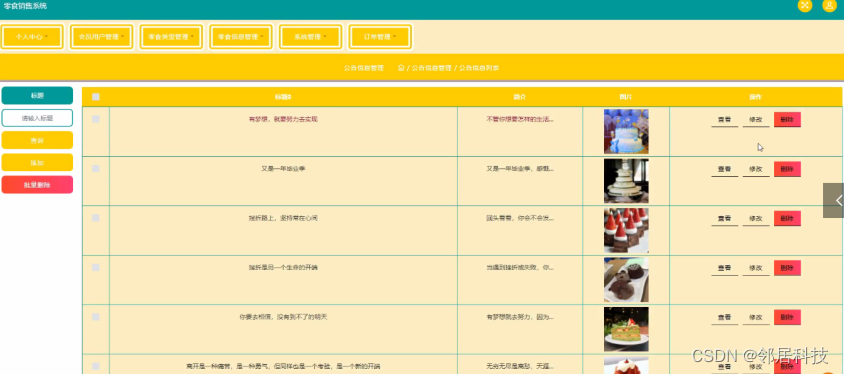844x374 pixels.
Task: Check the row 有梦想，就要努力去实现
Action: 96,119
